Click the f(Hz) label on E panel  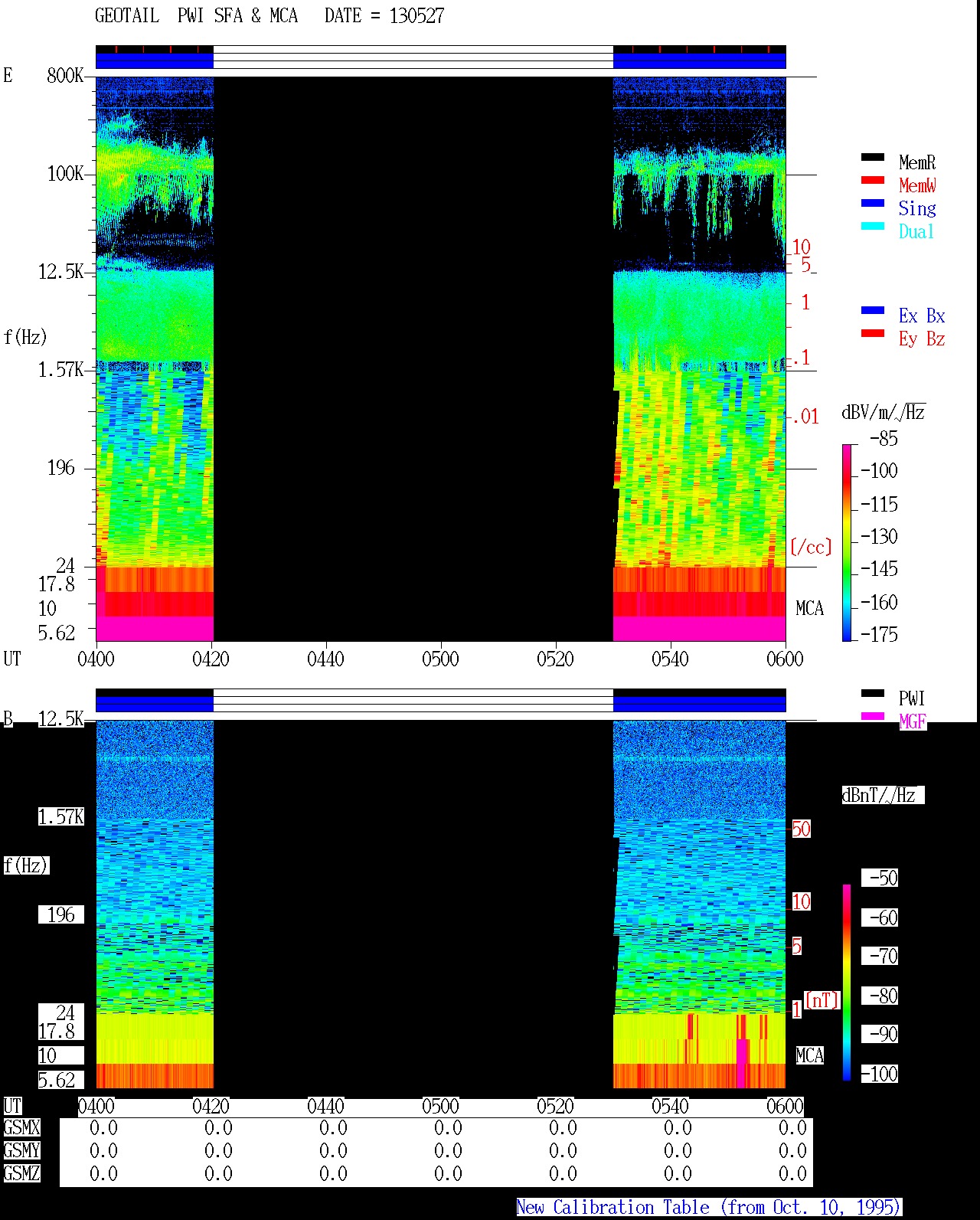(x=25, y=337)
